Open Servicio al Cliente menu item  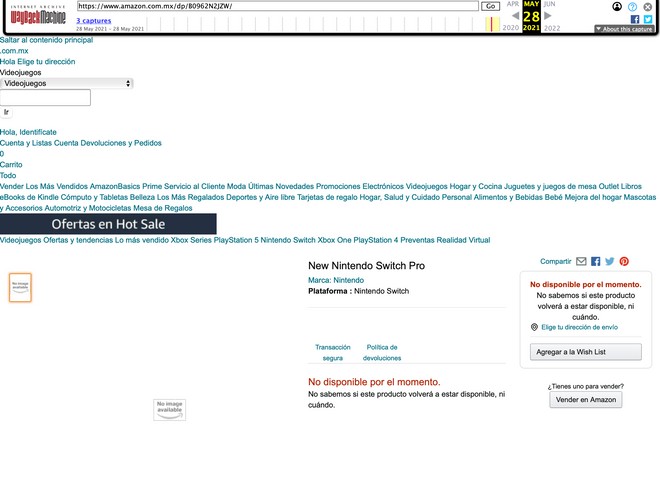(194, 187)
